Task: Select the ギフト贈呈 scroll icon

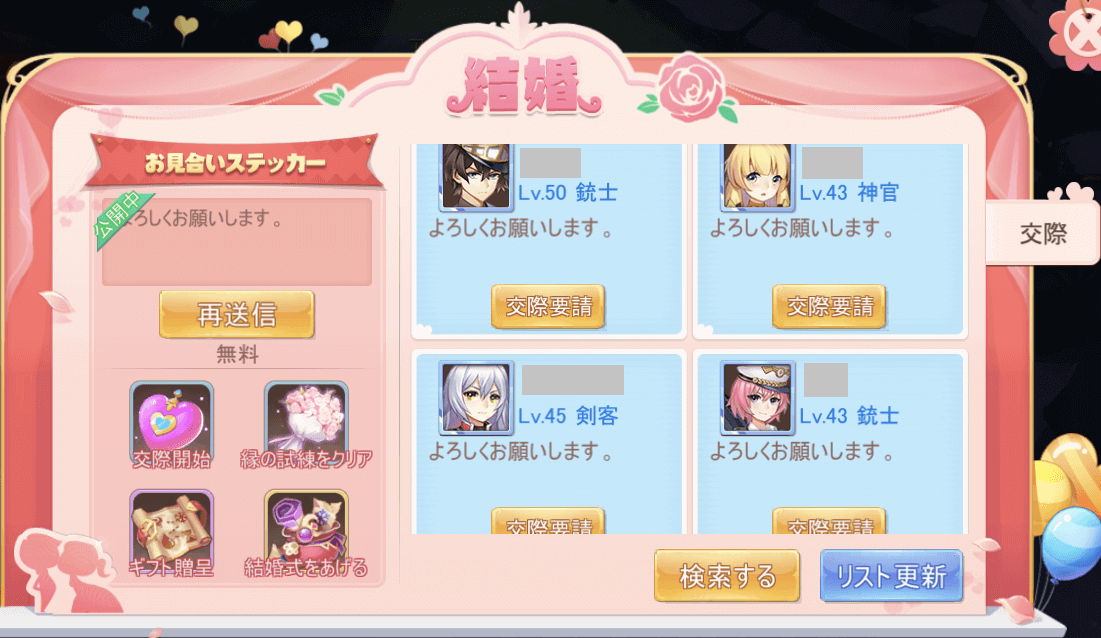Action: 171,532
